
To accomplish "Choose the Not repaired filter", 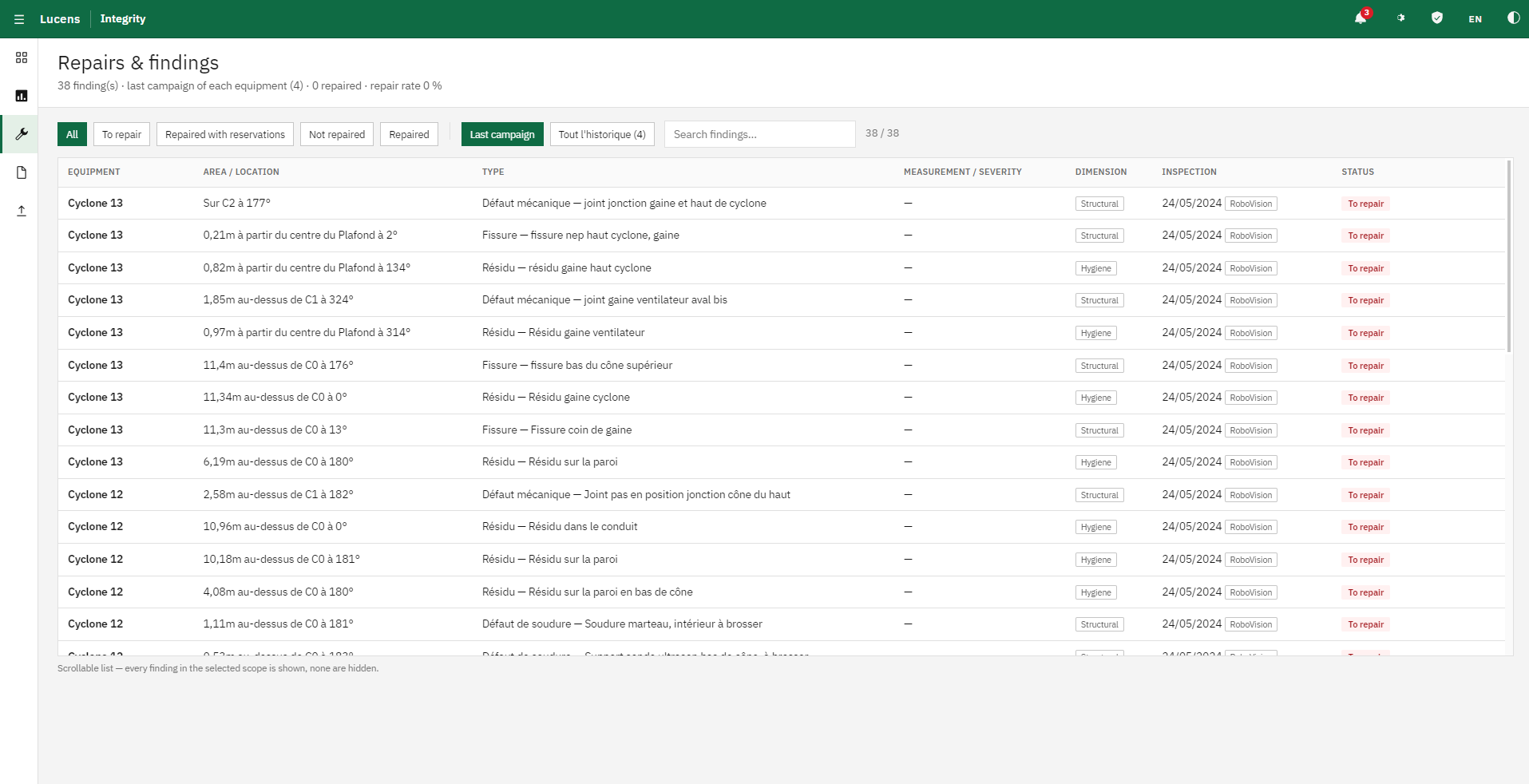I will coord(337,134).
